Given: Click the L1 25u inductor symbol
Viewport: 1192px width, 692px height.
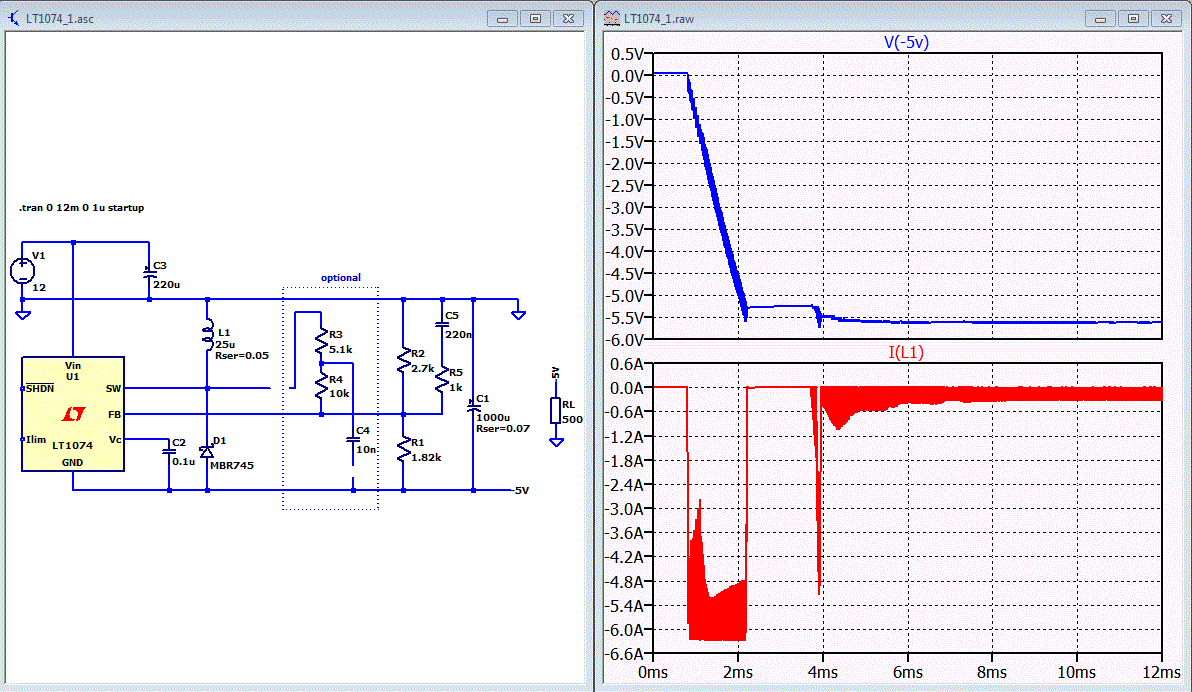Looking at the screenshot, I should tap(208, 336).
